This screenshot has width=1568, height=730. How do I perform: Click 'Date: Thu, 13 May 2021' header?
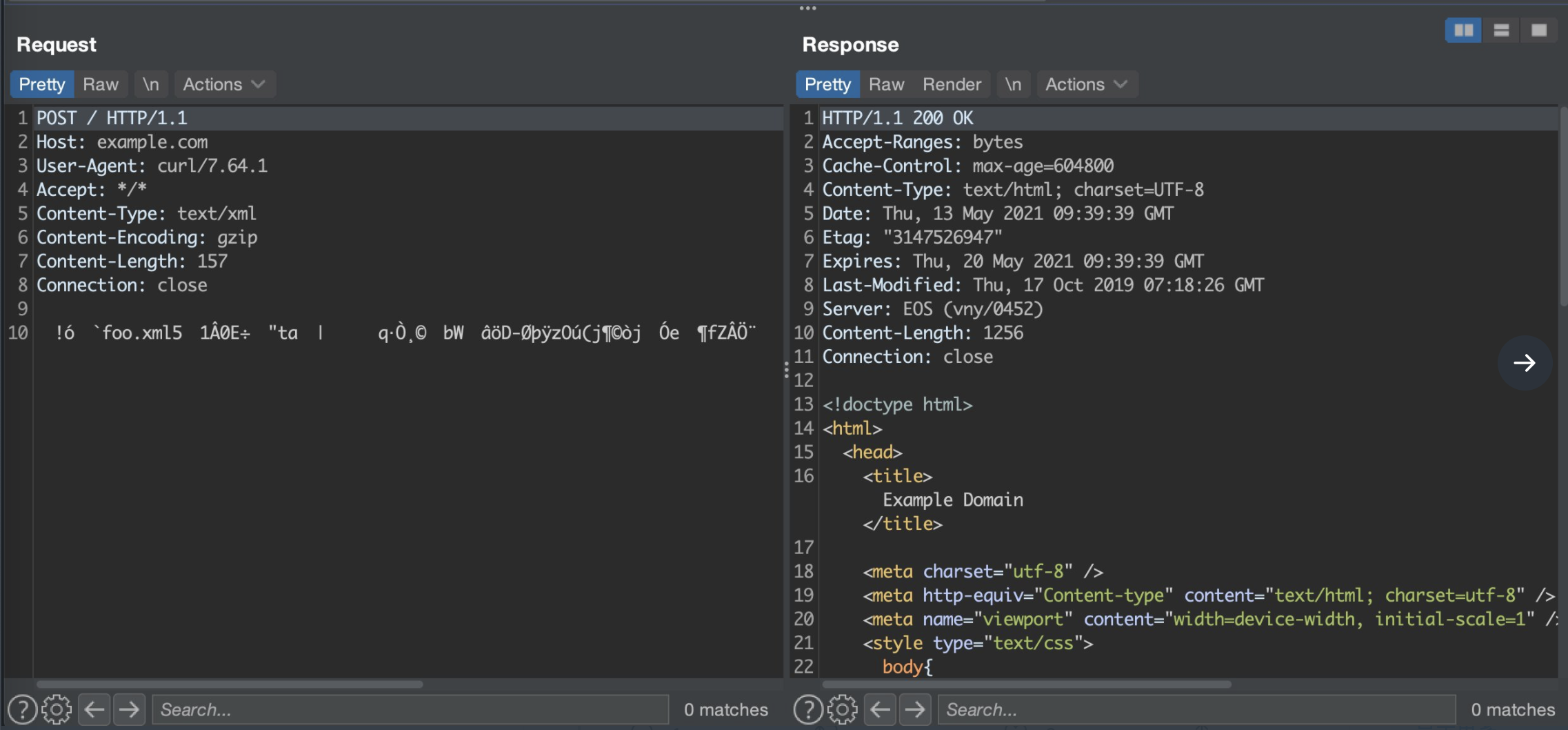point(998,213)
